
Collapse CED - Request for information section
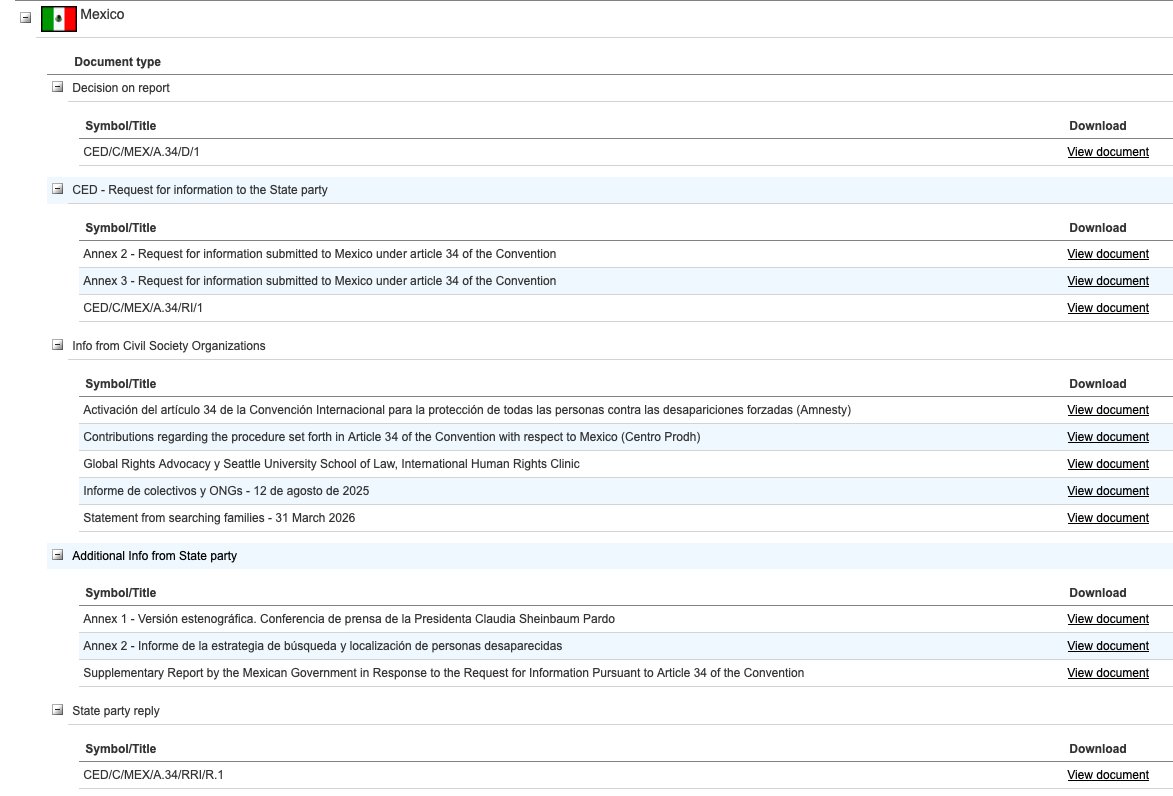pyautogui.click(x=58, y=189)
